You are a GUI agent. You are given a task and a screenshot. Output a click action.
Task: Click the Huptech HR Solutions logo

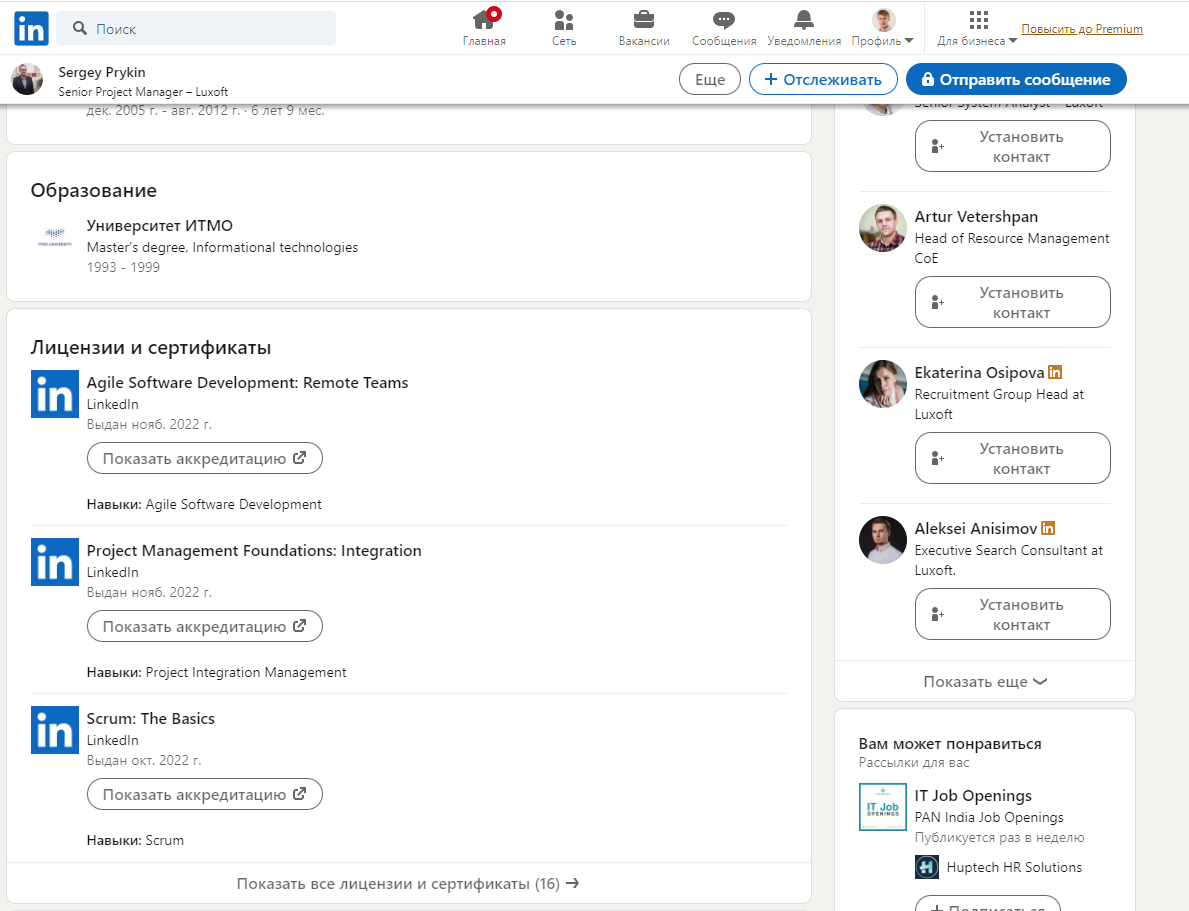click(x=927, y=867)
